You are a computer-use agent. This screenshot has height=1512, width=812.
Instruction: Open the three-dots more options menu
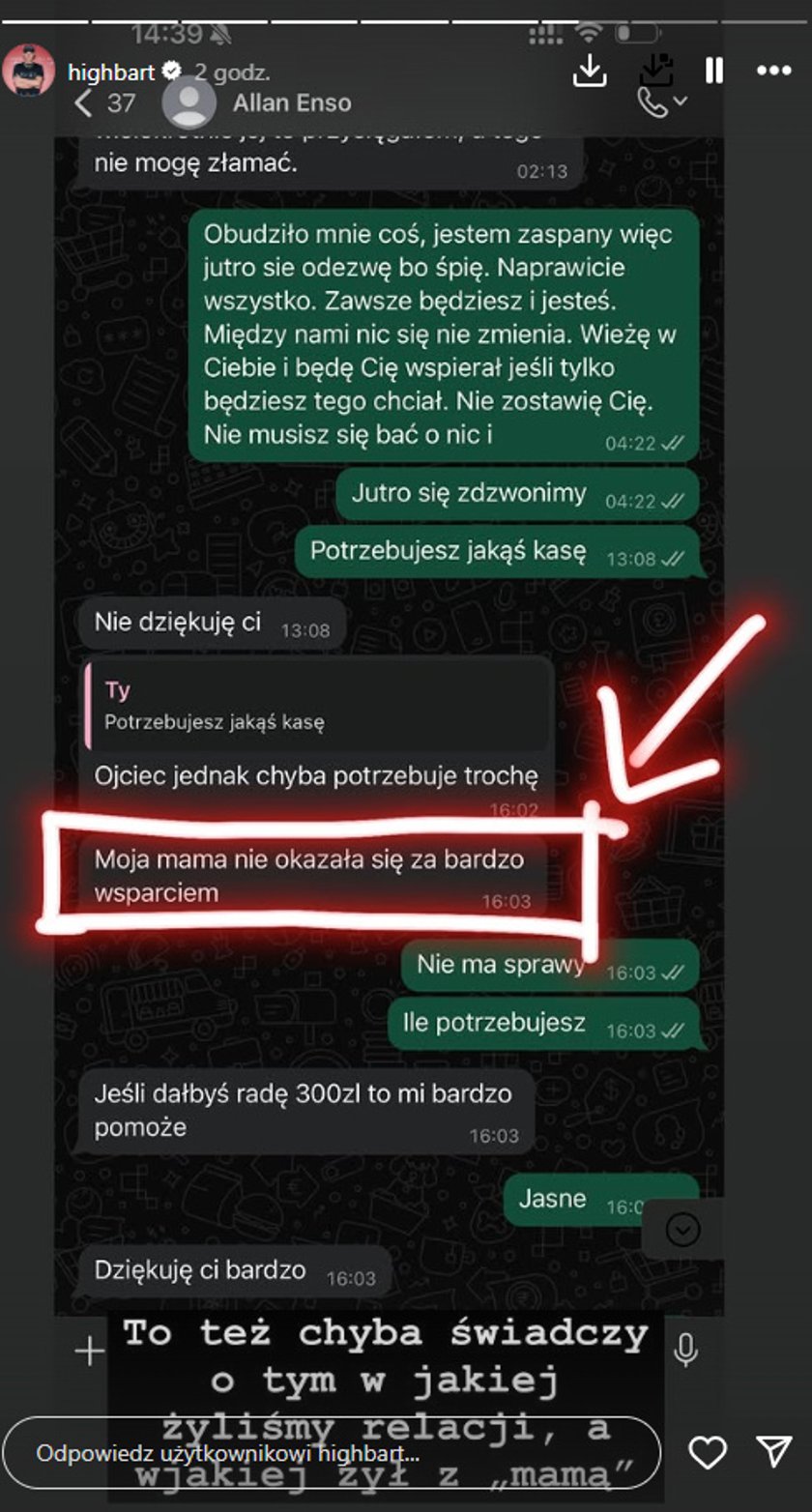773,71
